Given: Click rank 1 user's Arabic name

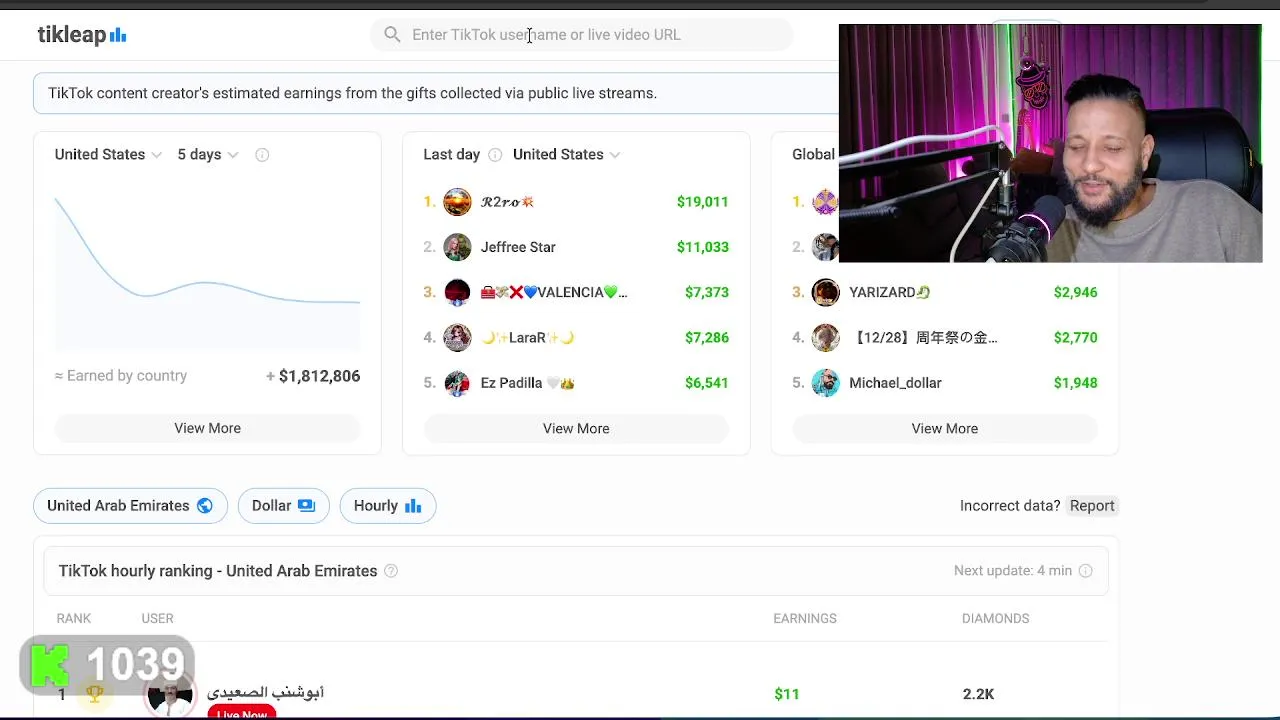Looking at the screenshot, I should 265,692.
